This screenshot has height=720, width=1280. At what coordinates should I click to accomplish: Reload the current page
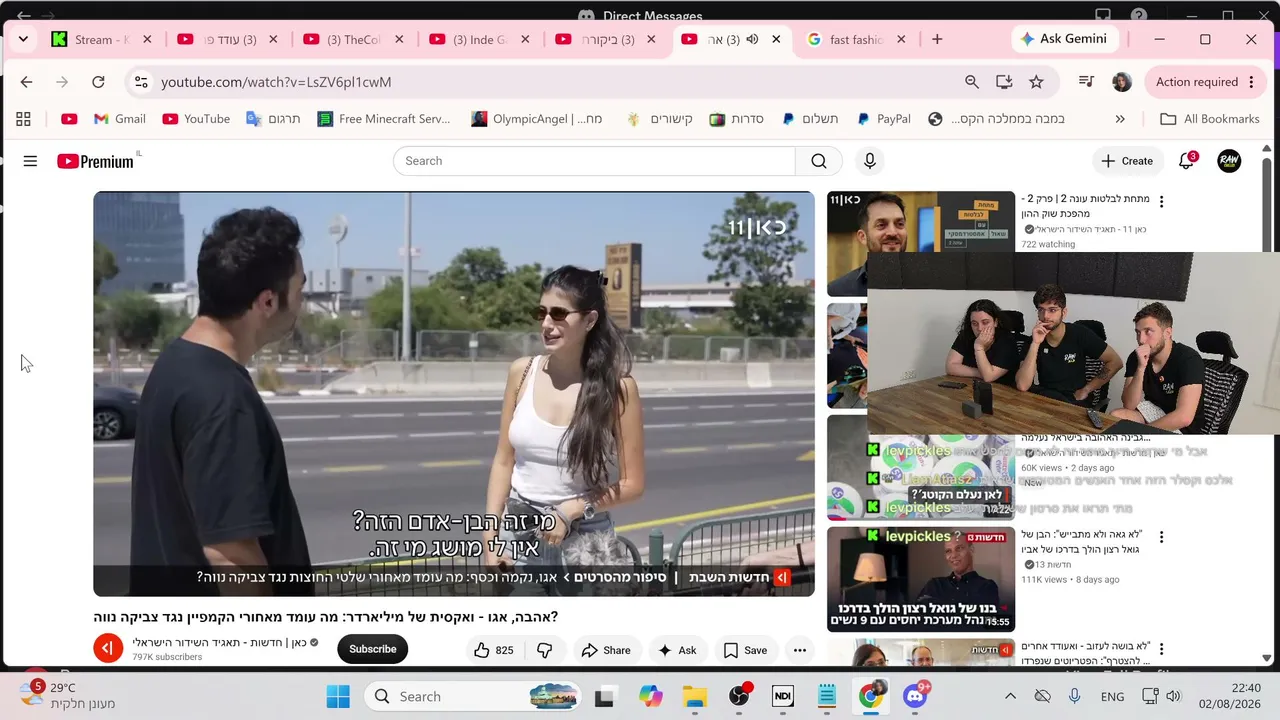(98, 82)
